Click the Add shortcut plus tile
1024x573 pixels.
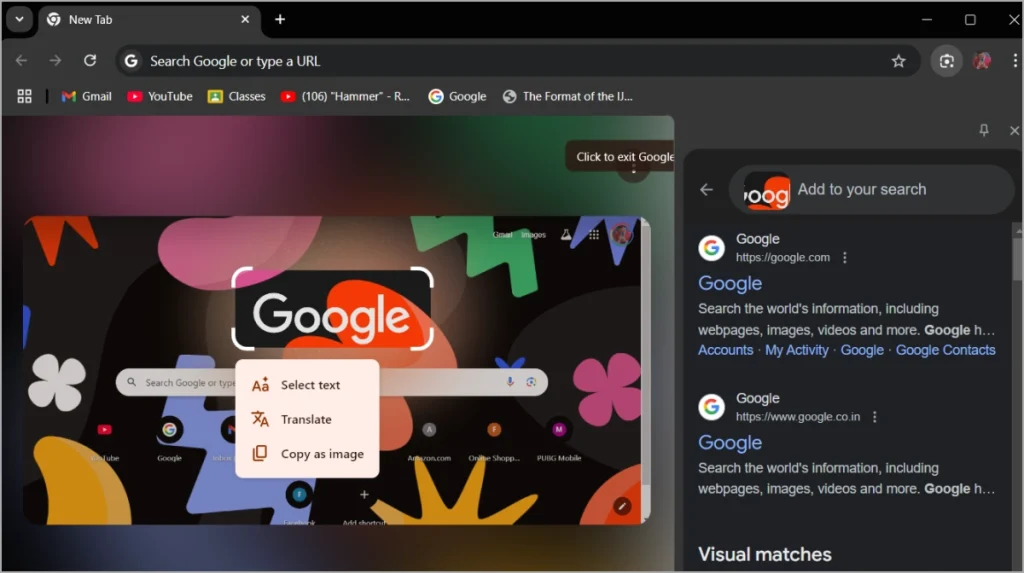(x=364, y=503)
